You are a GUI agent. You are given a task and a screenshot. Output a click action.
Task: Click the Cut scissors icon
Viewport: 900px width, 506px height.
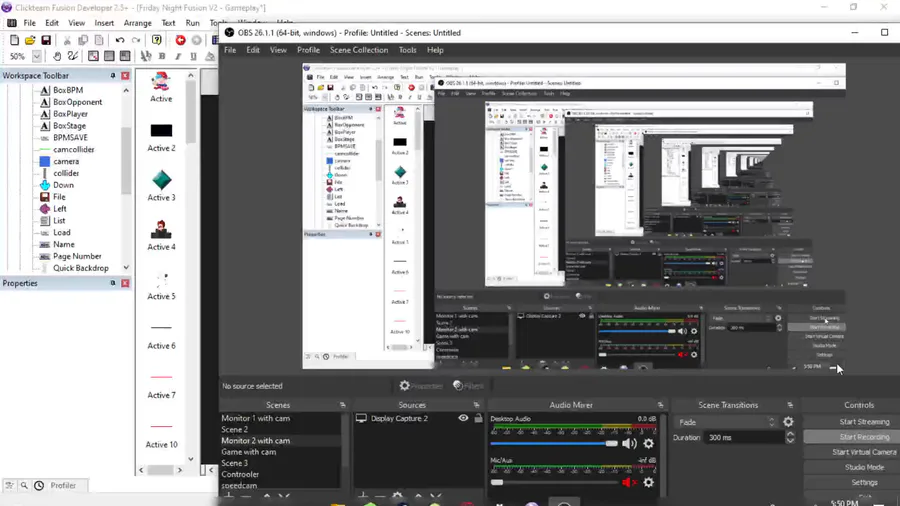(x=67, y=40)
